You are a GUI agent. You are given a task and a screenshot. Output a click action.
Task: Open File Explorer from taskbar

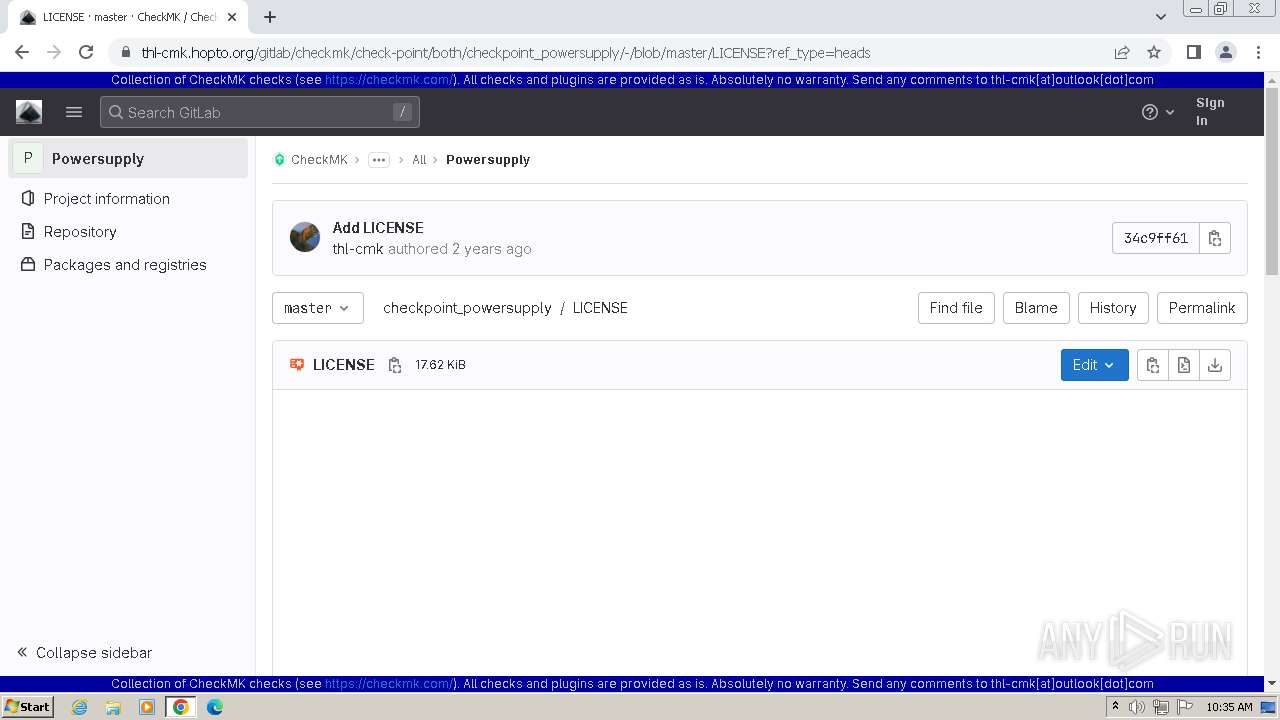113,707
